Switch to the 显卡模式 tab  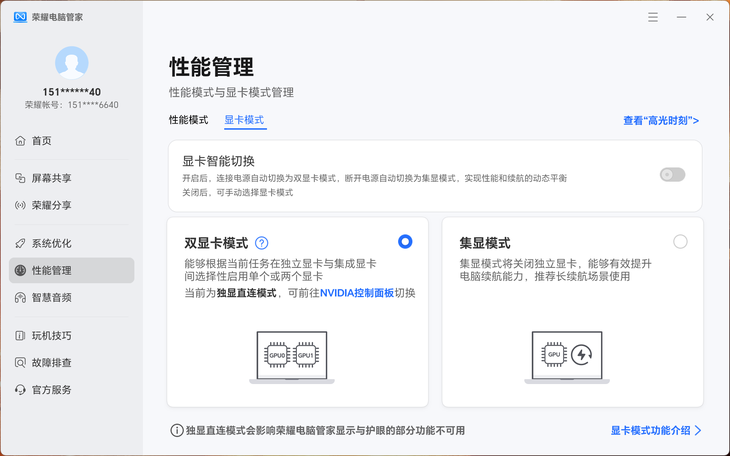[x=244, y=120]
